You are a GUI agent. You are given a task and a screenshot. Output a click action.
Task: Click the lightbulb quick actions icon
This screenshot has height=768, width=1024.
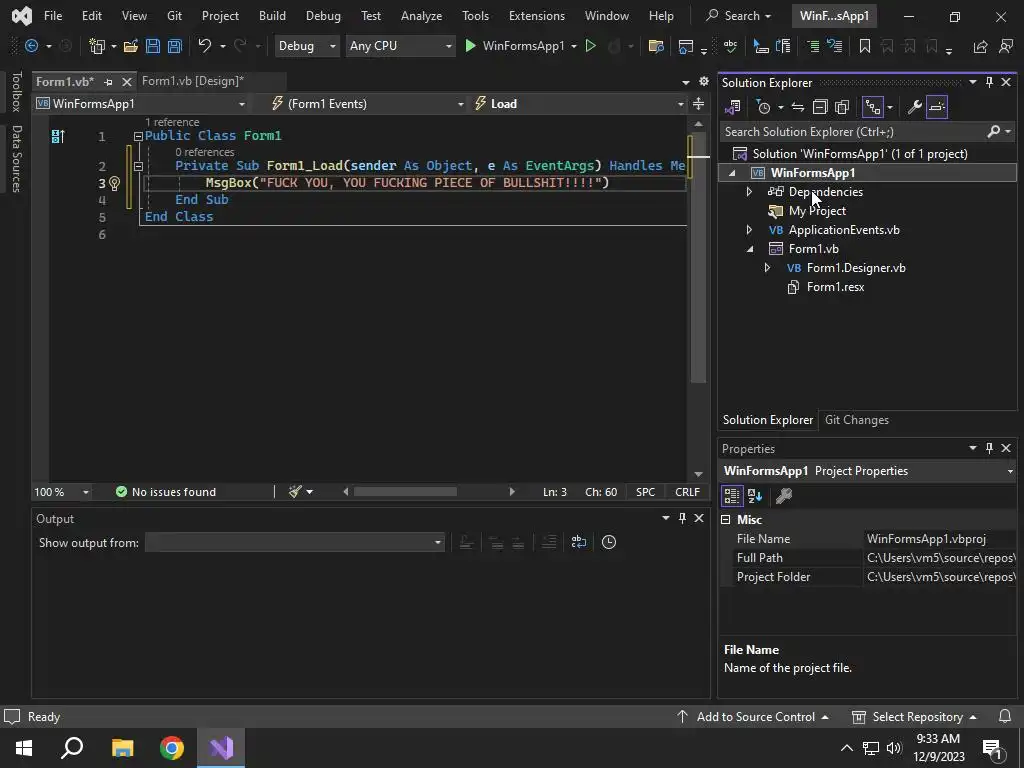tap(114, 184)
